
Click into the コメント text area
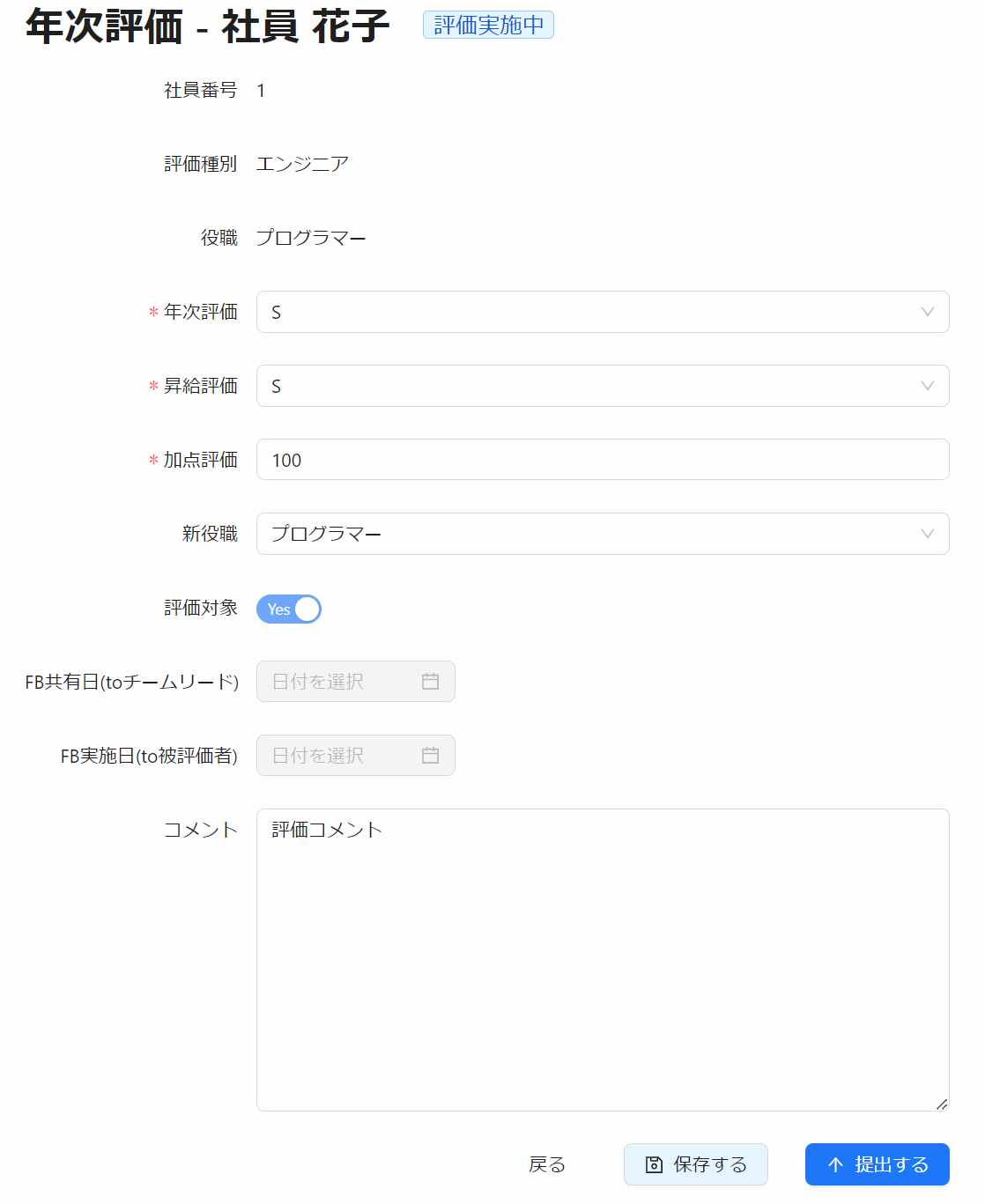click(602, 960)
